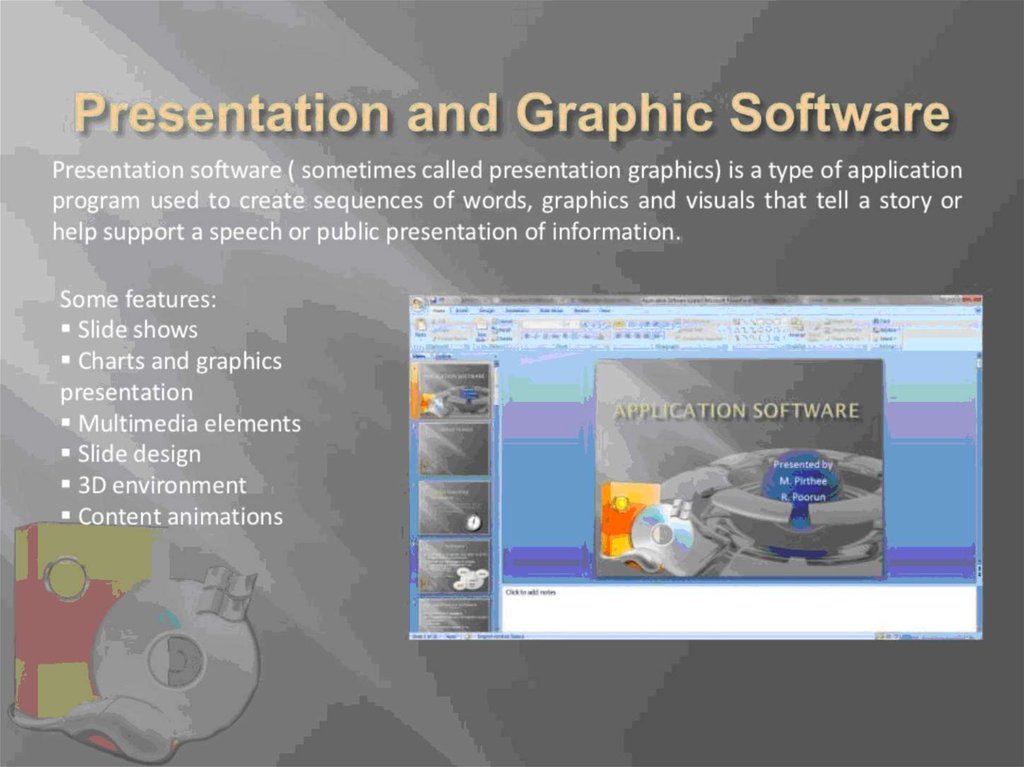This screenshot has height=767, width=1024.
Task: Switch to the Design ribbon tab
Action: pos(487,311)
